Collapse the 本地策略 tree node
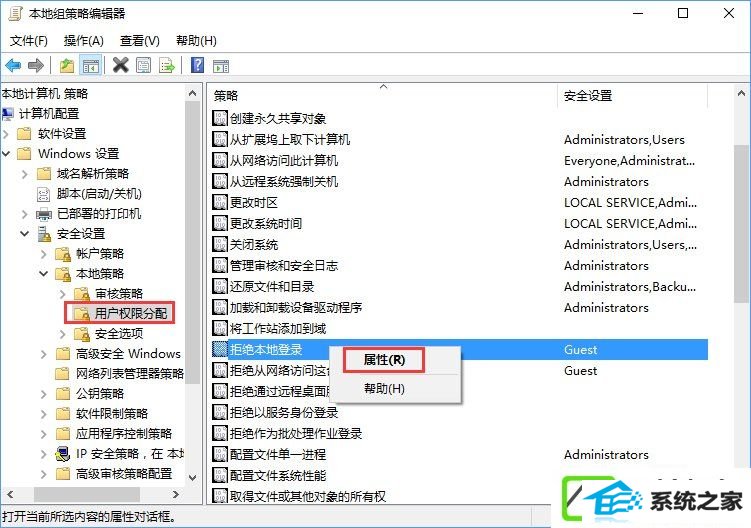 coord(44,274)
